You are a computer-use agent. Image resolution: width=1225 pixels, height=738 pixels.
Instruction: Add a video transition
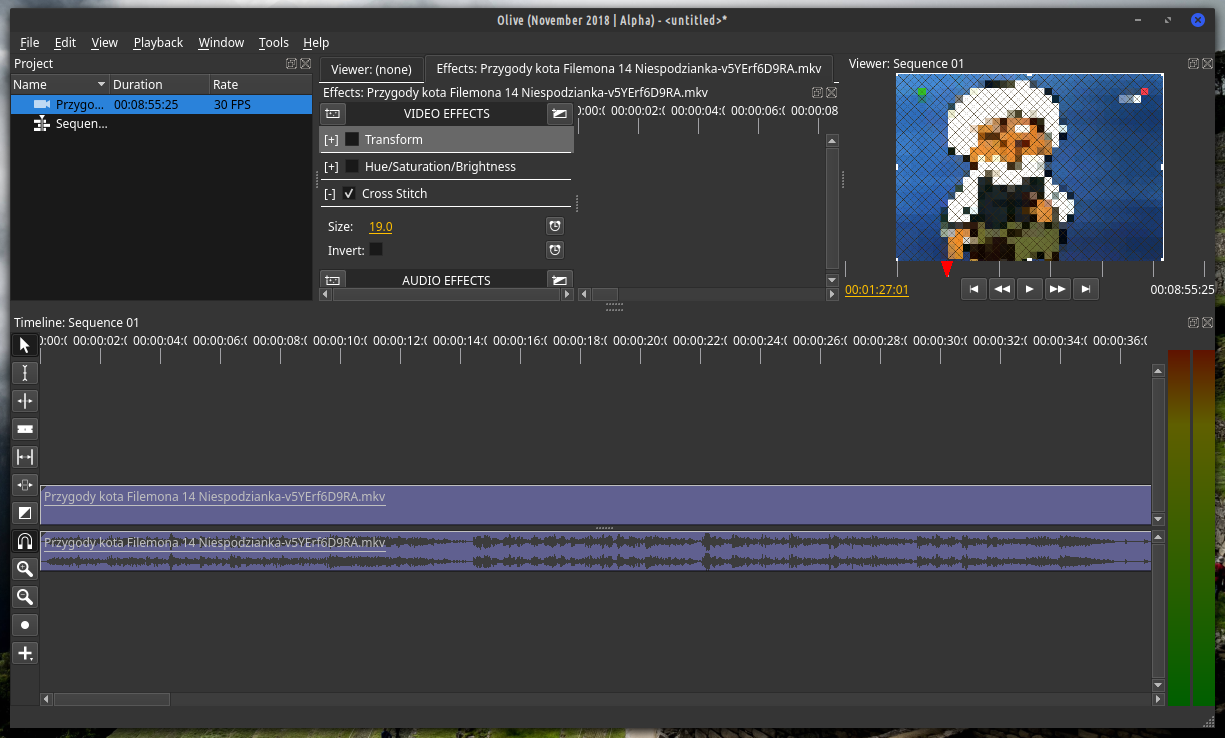pyautogui.click(x=560, y=114)
